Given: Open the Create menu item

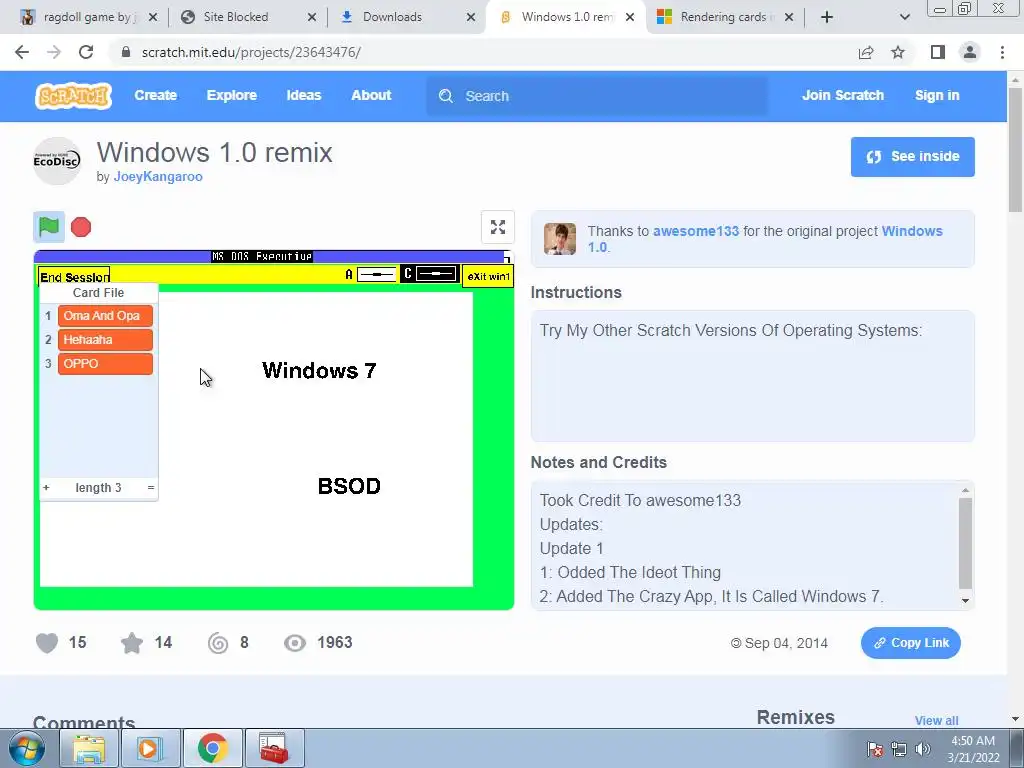Looking at the screenshot, I should (155, 95).
